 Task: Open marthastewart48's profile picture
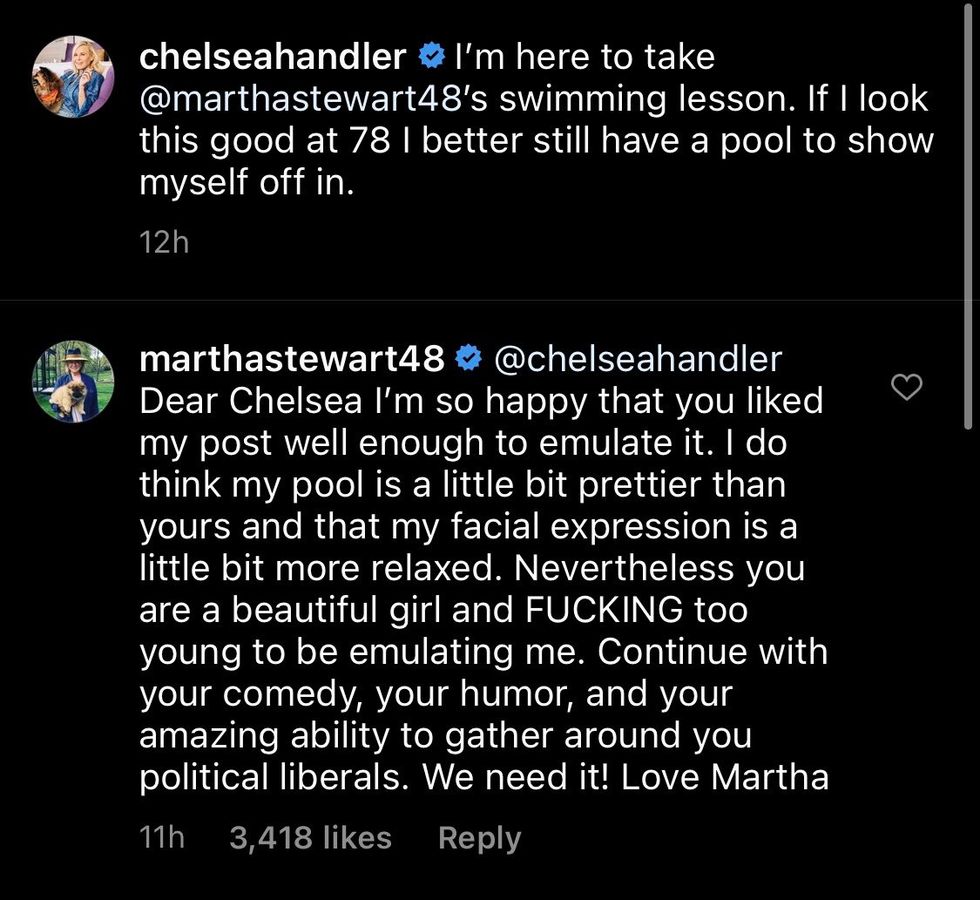pyautogui.click(x=74, y=381)
